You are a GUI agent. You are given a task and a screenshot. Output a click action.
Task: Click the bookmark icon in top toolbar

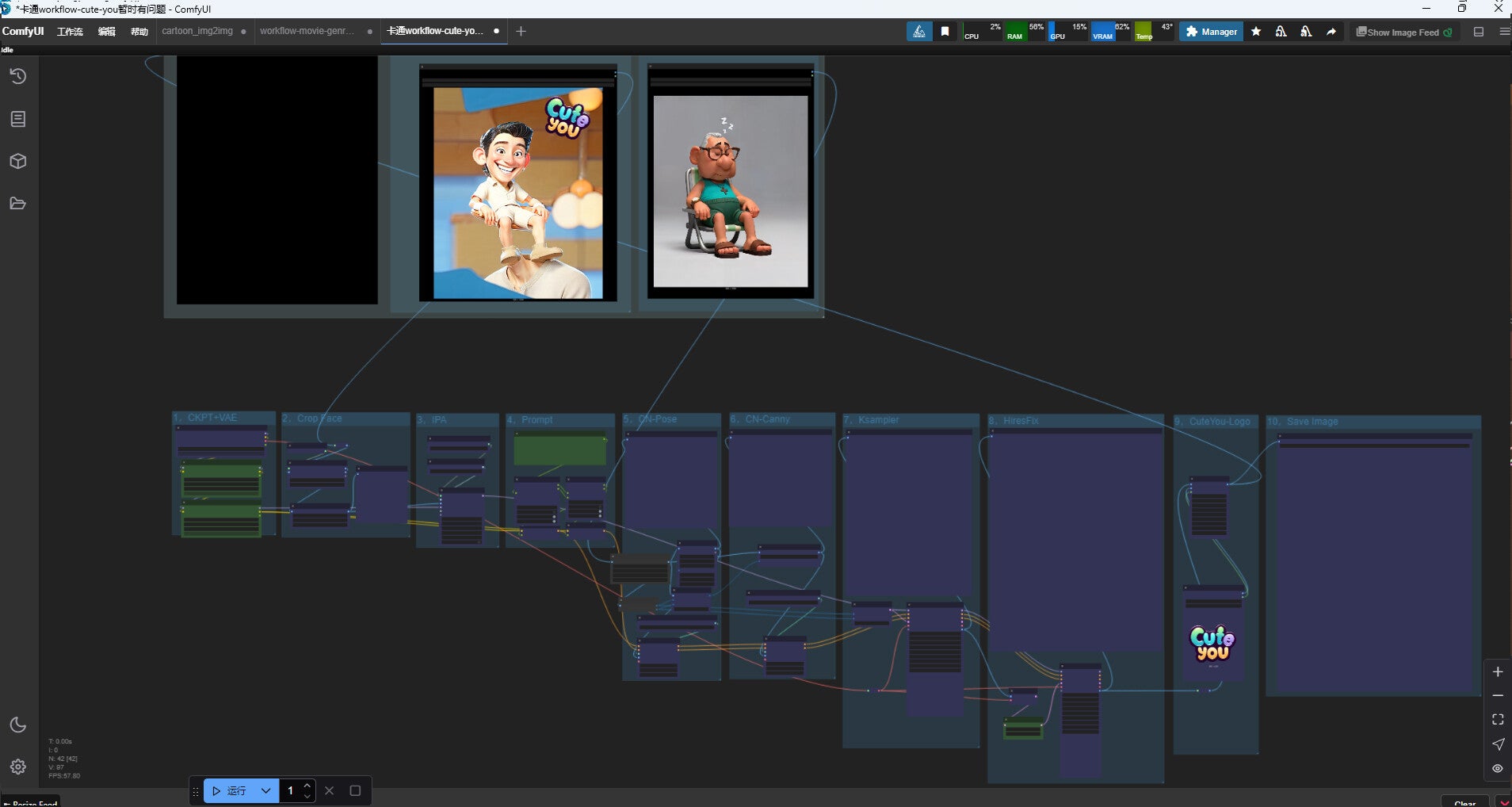pyautogui.click(x=945, y=32)
